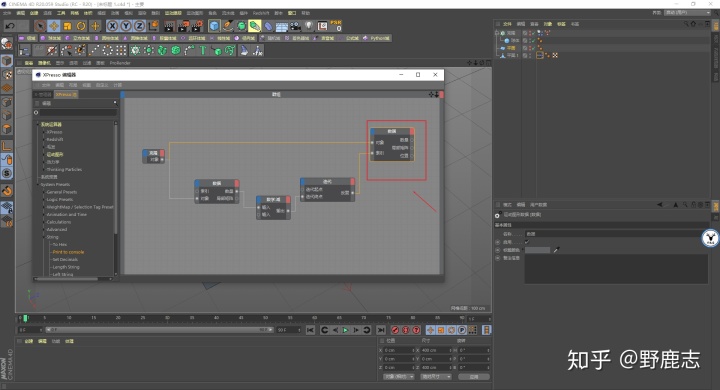Select Length String preset
Screen dimensions: 720x390
(x=66, y=267)
